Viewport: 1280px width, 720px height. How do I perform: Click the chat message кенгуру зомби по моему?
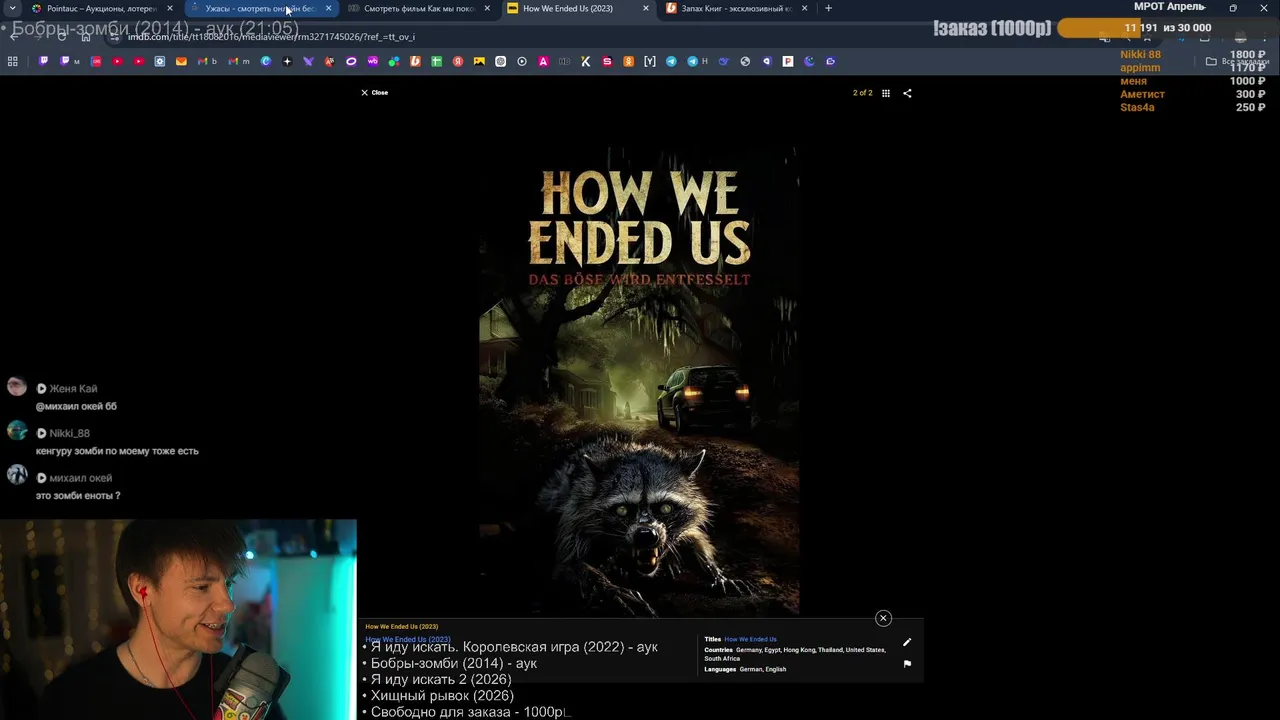[x=117, y=451]
